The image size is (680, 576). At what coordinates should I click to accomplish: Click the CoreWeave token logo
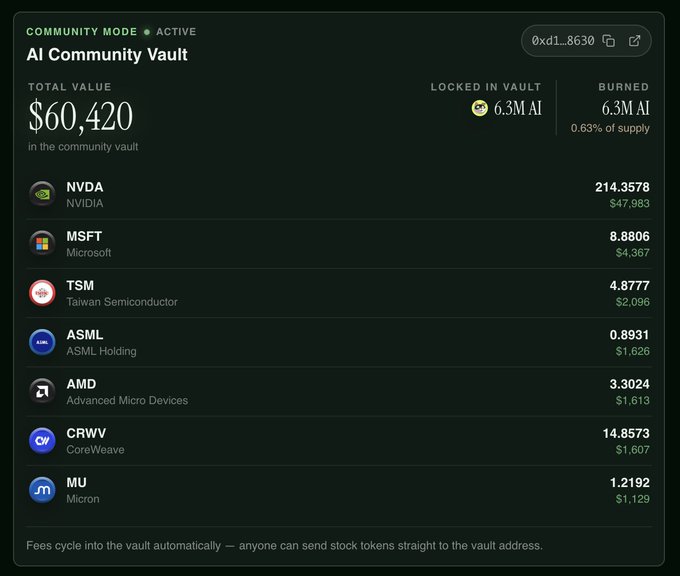coord(42,441)
